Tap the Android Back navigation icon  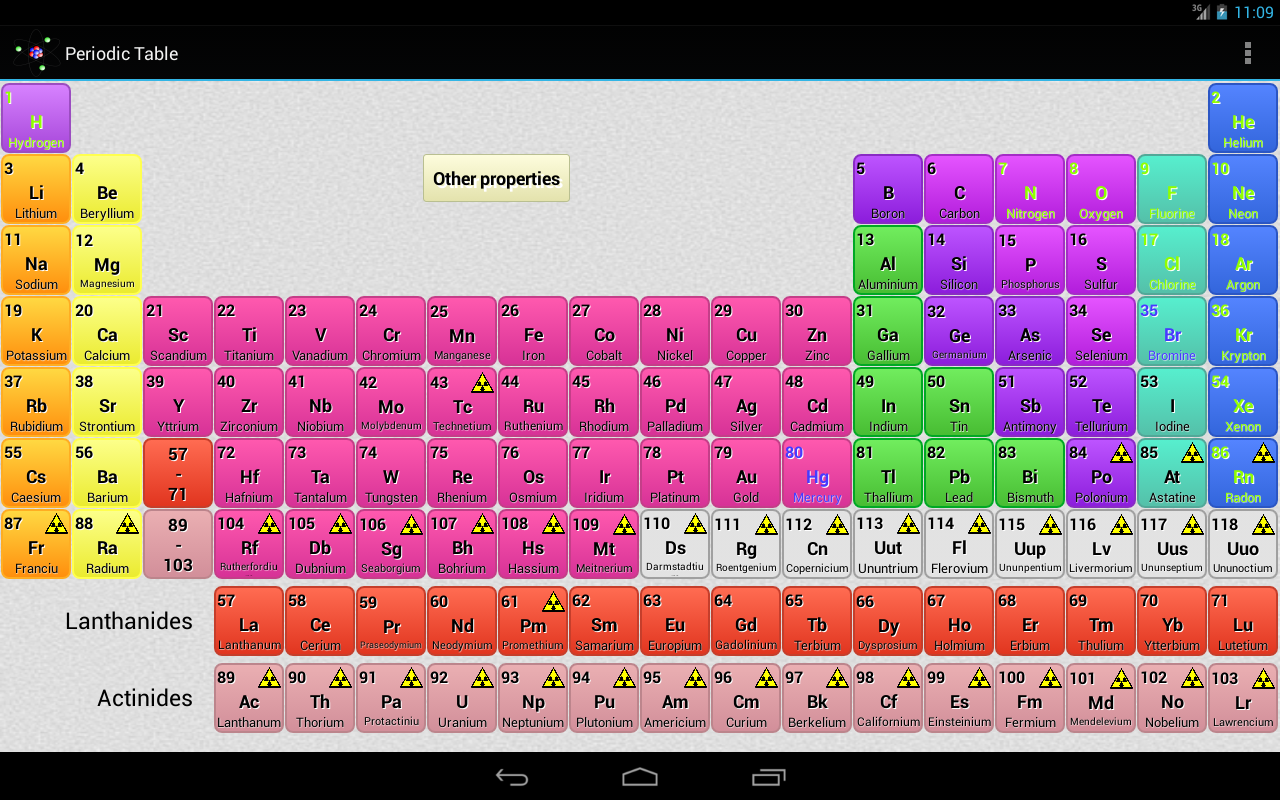point(512,776)
